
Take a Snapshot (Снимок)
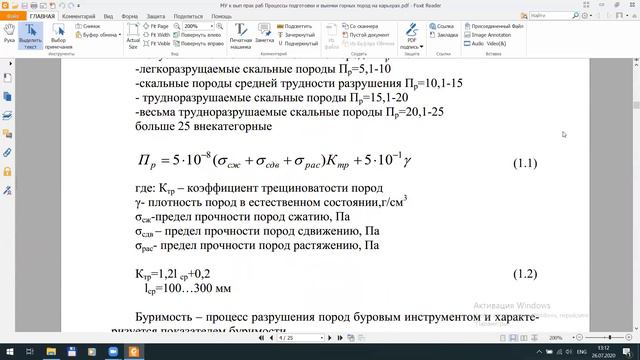point(88,26)
